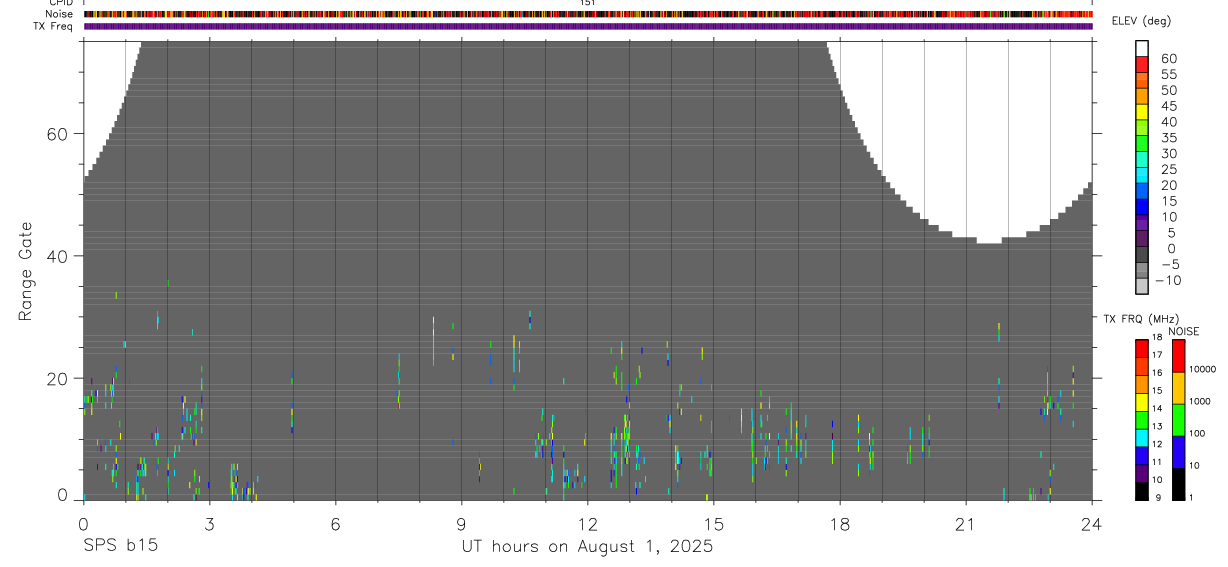Click the x-axis tick label "15"
Viewport: 1228px width, 567px height.
pyautogui.click(x=713, y=523)
